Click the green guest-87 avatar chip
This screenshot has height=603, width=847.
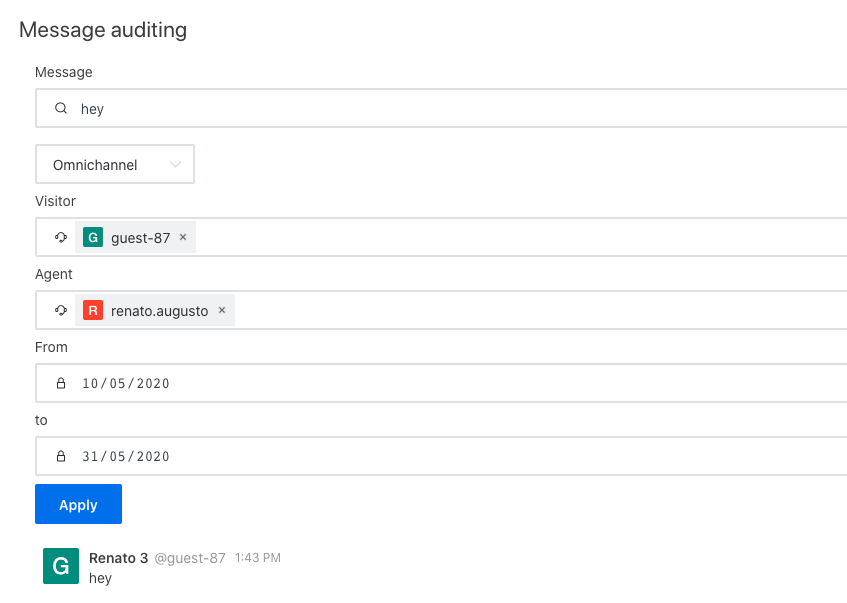(x=92, y=237)
